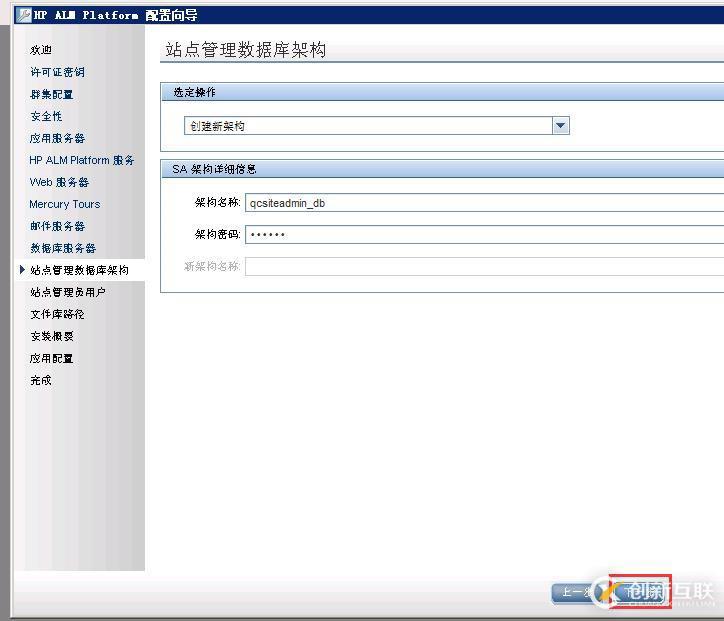Click the 上一步 back button

pyautogui.click(x=577, y=592)
